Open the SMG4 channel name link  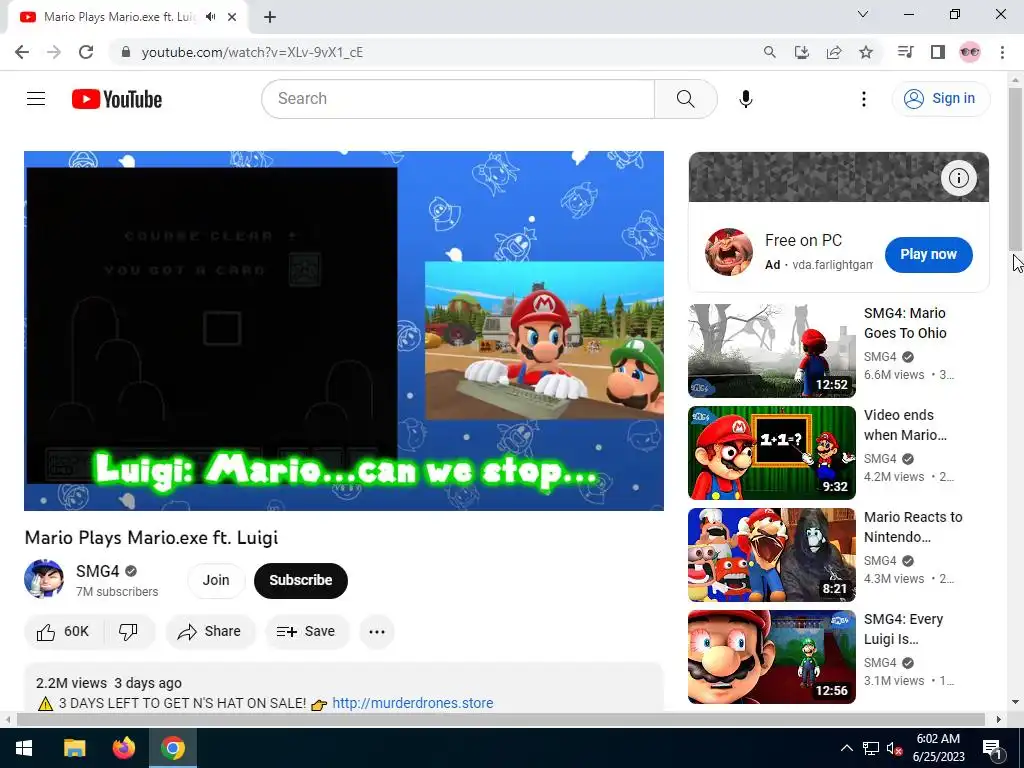97,571
